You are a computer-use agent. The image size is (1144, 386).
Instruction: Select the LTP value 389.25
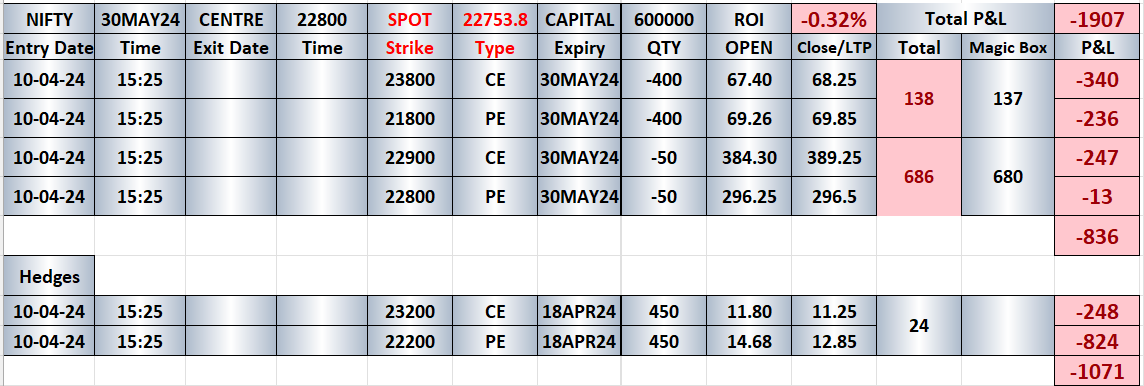tap(833, 157)
